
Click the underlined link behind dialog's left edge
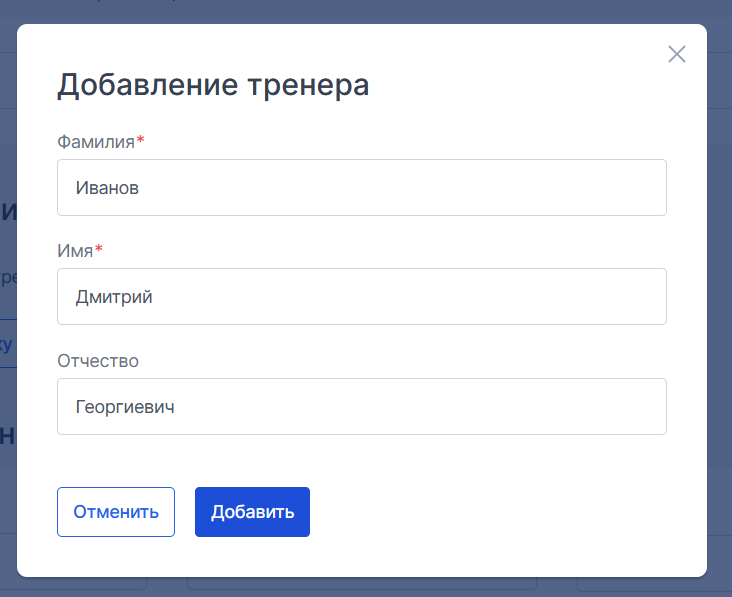point(6,344)
